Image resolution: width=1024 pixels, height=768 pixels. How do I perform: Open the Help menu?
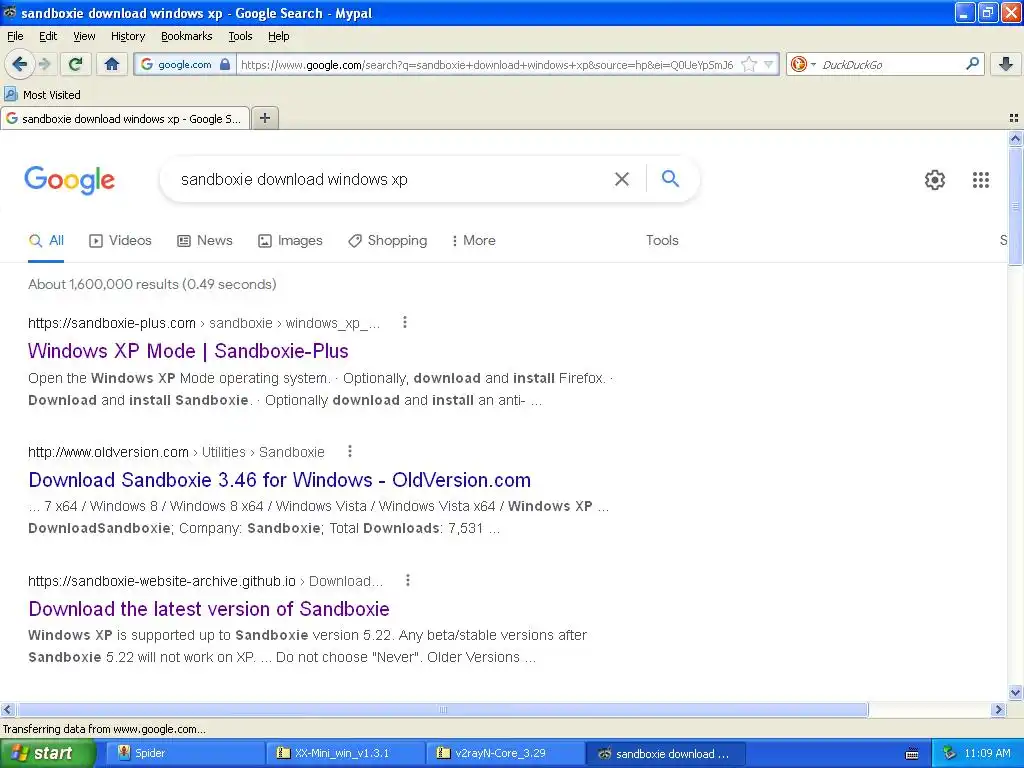(278, 36)
